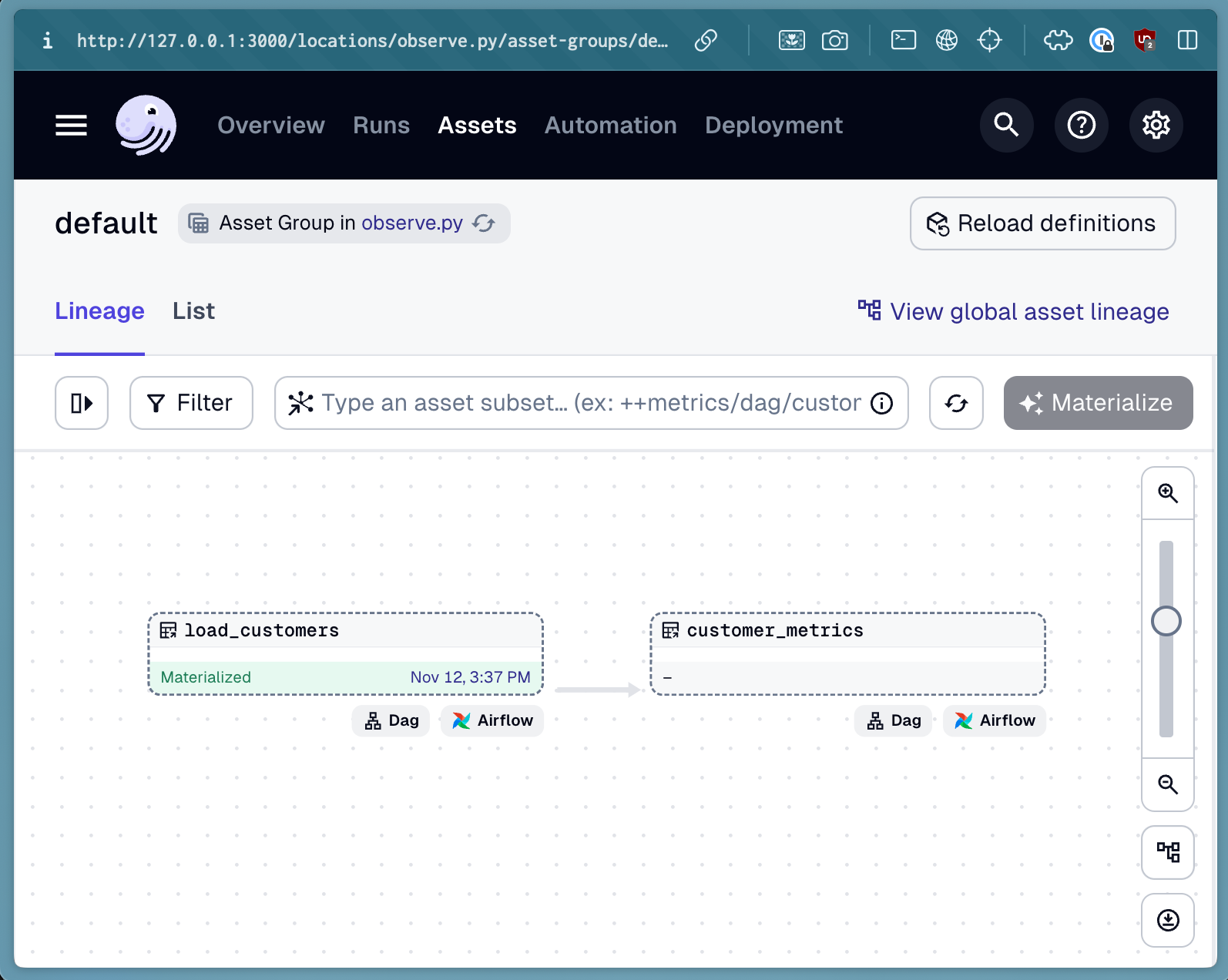
Task: Click the graph layout direction icon
Action: [x=1168, y=852]
